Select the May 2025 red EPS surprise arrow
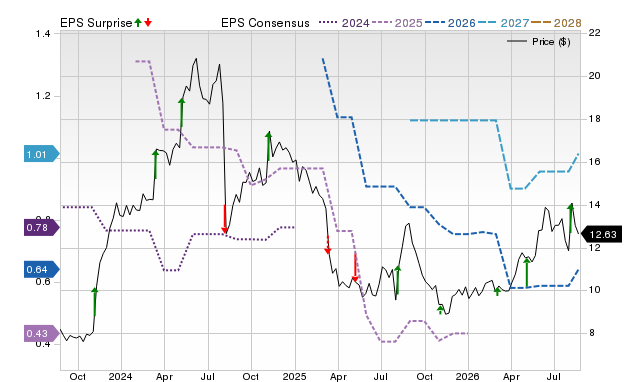 355,268
